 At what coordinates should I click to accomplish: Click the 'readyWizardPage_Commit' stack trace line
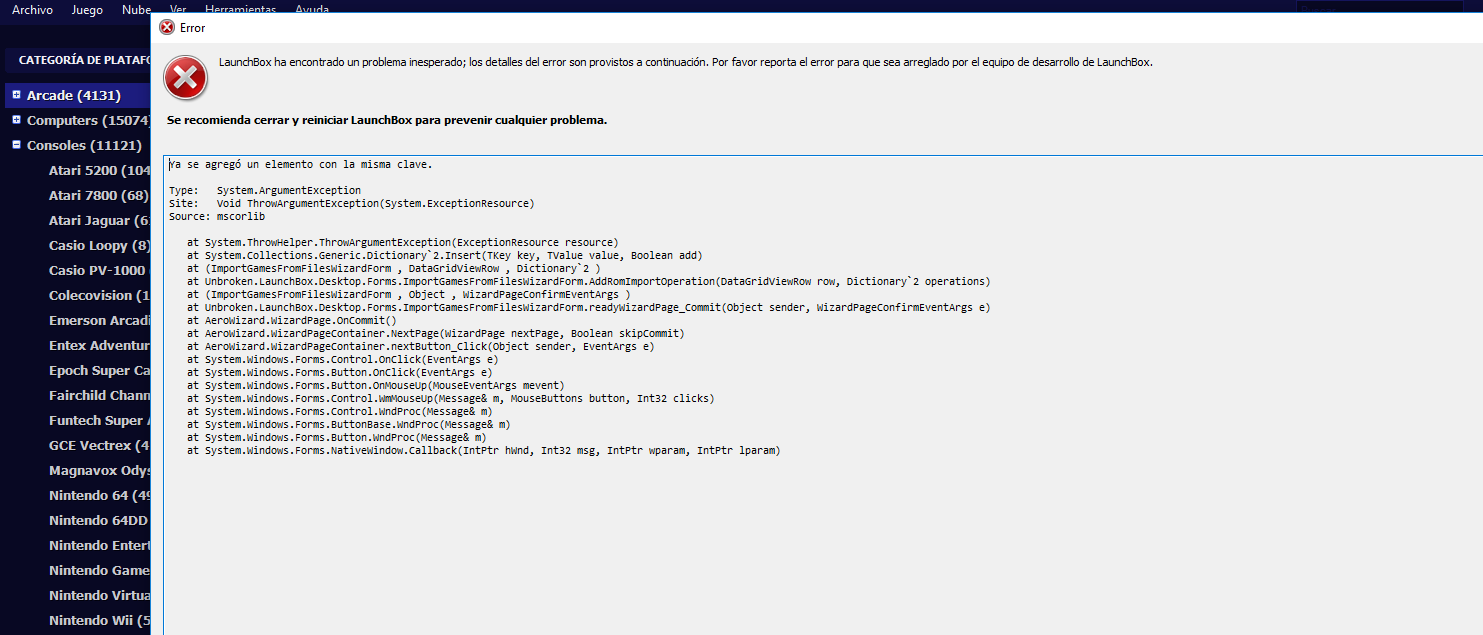tap(589, 307)
